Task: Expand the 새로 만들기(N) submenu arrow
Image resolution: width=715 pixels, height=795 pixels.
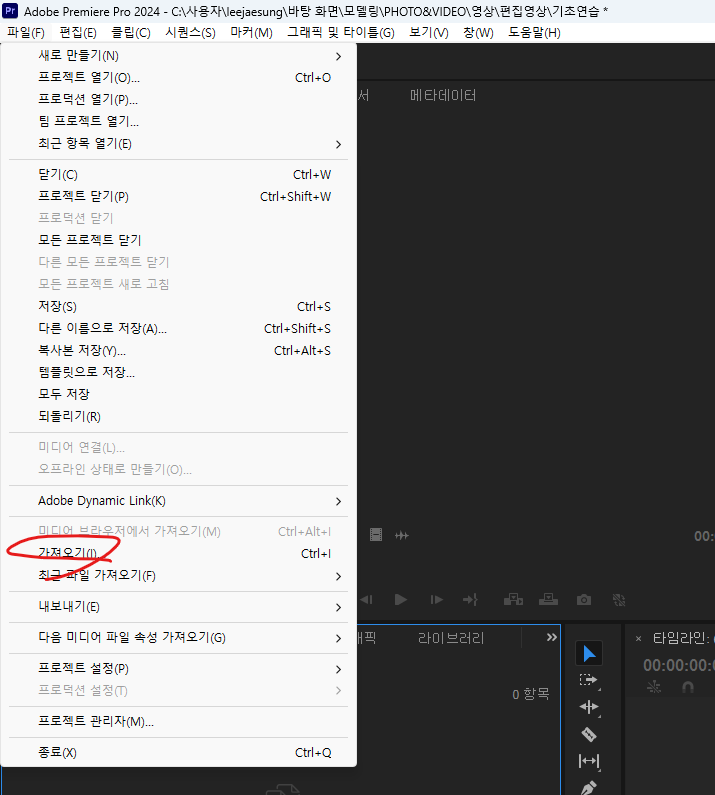Action: [x=338, y=56]
